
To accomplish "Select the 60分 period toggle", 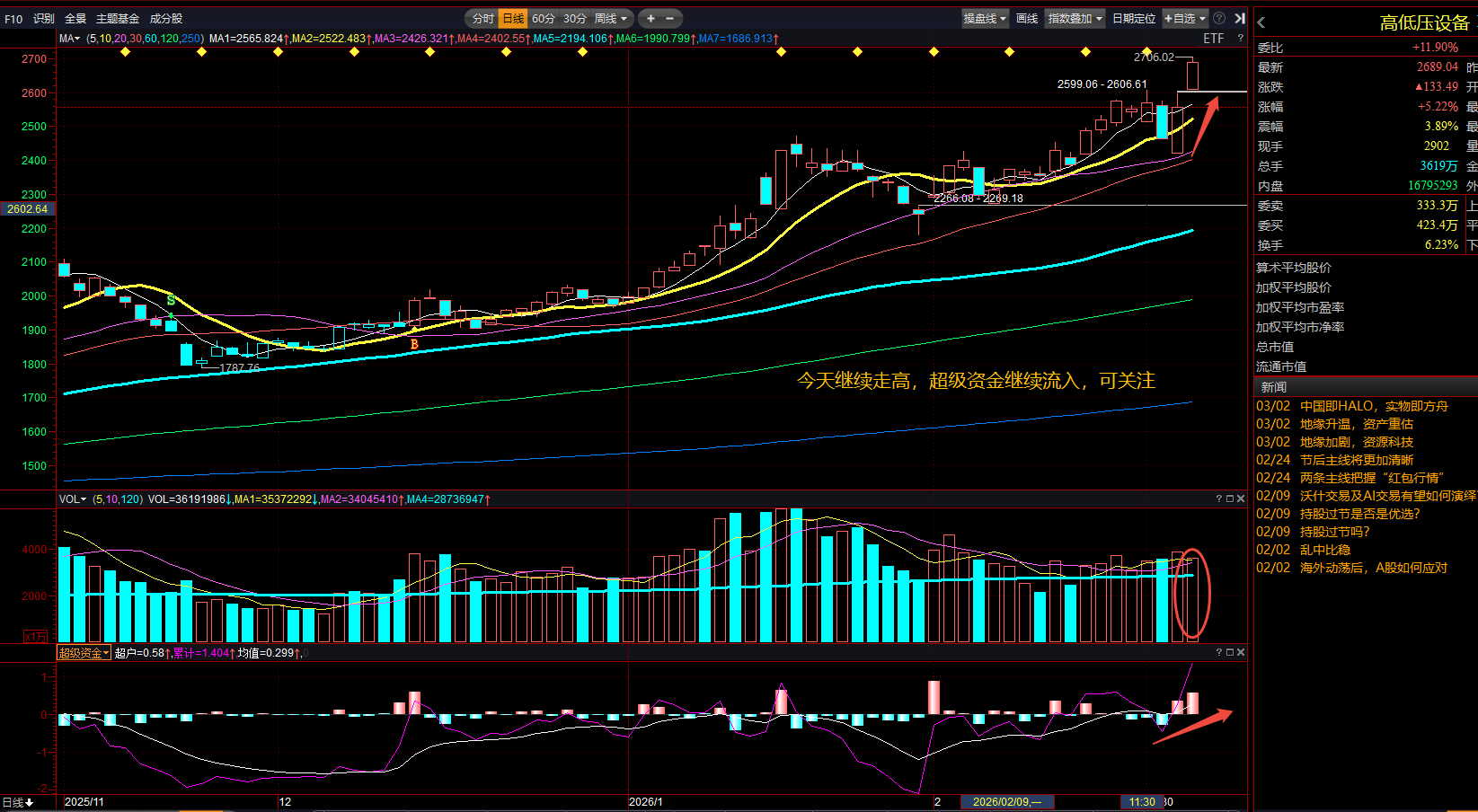I will click(544, 18).
